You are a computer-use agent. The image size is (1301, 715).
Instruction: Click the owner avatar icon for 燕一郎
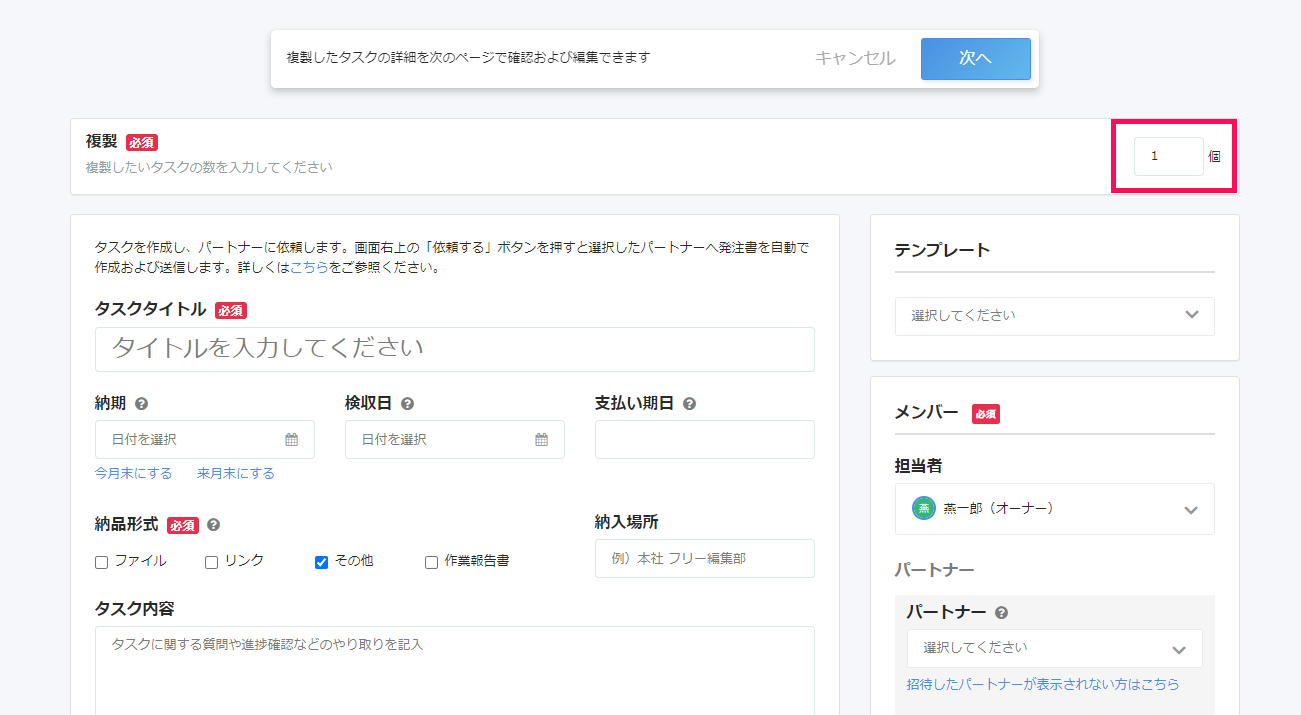[923, 508]
